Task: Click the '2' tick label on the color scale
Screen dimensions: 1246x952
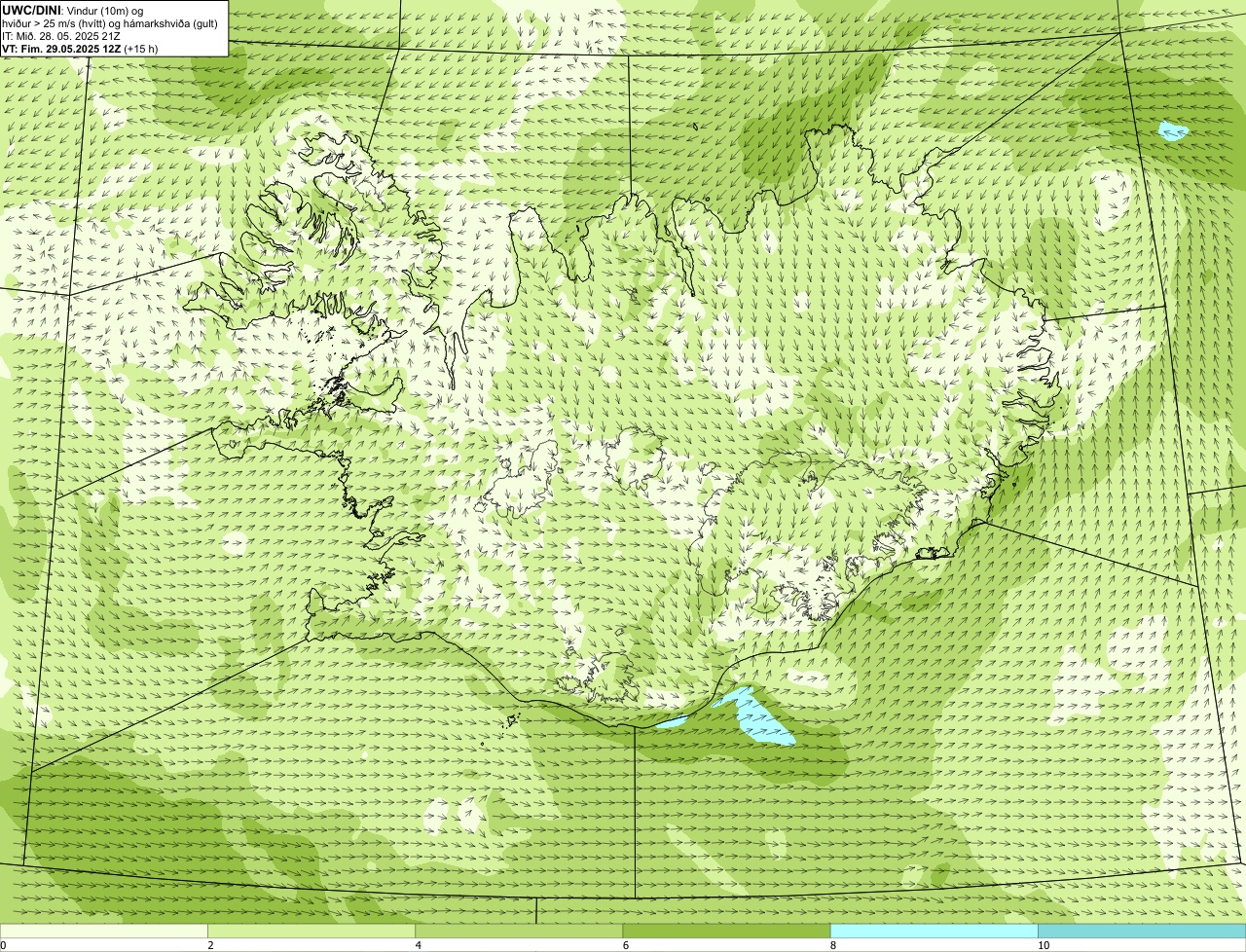Action: [210, 945]
